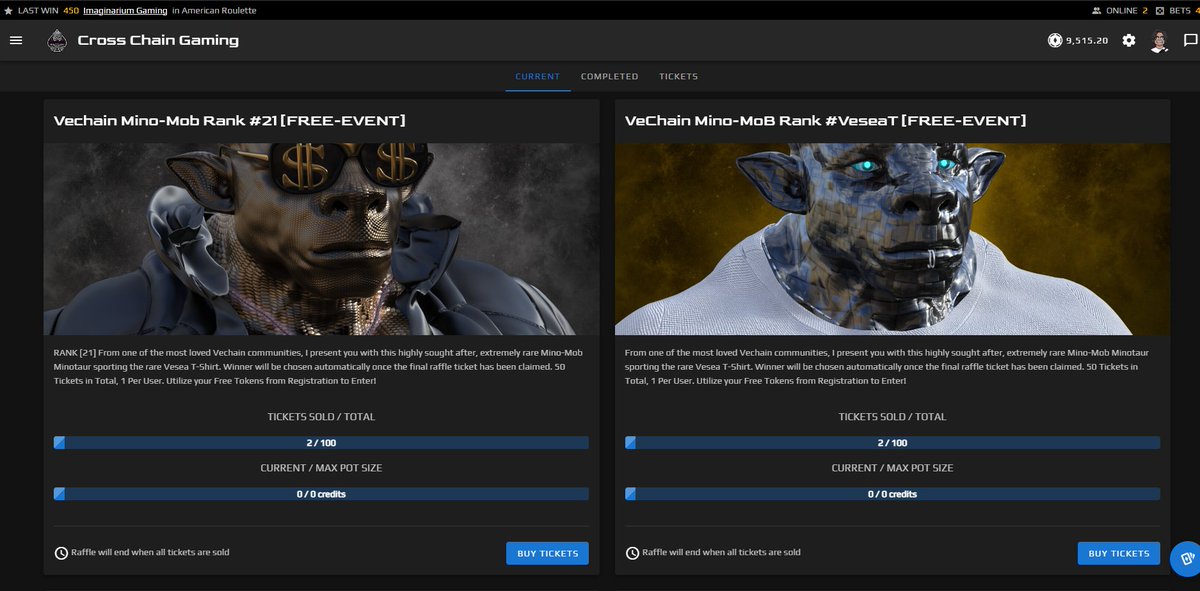Click the bets dice icon
This screenshot has height=591, width=1200.
tap(1159, 10)
